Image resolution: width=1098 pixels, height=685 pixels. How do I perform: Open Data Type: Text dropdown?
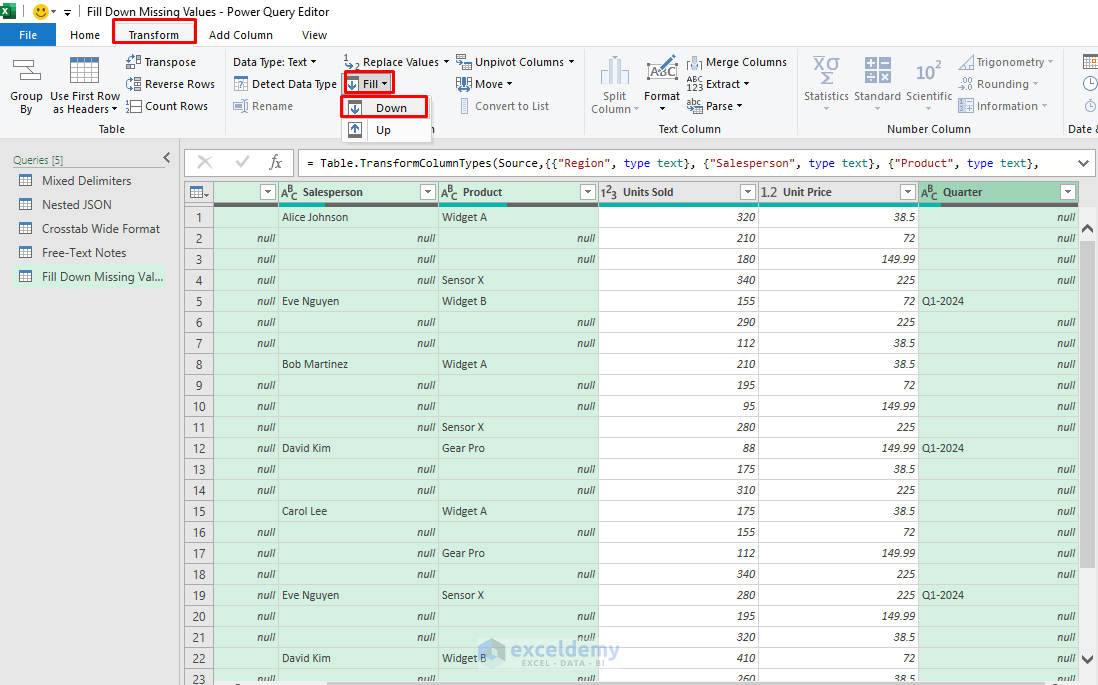(274, 62)
